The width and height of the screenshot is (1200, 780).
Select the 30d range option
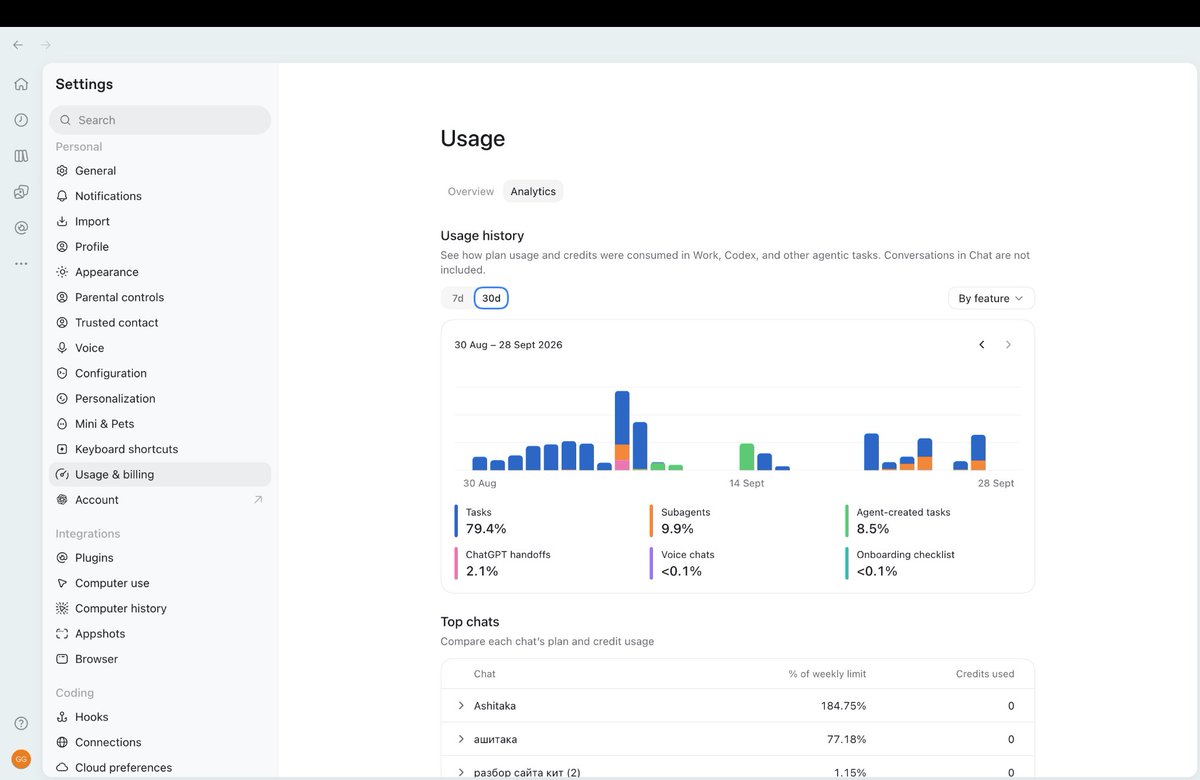click(x=491, y=298)
